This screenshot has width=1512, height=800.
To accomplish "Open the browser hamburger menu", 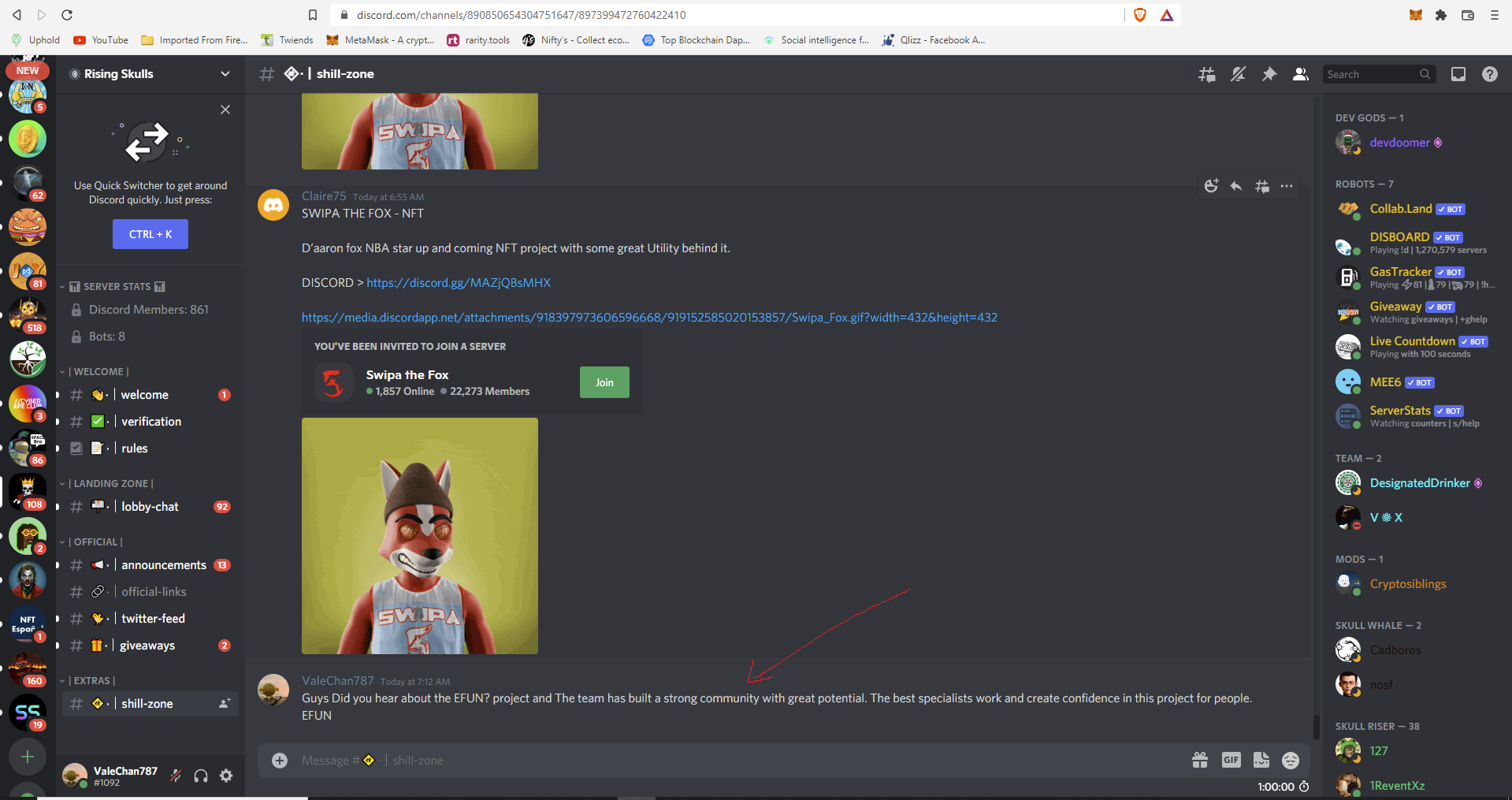I will click(1494, 15).
